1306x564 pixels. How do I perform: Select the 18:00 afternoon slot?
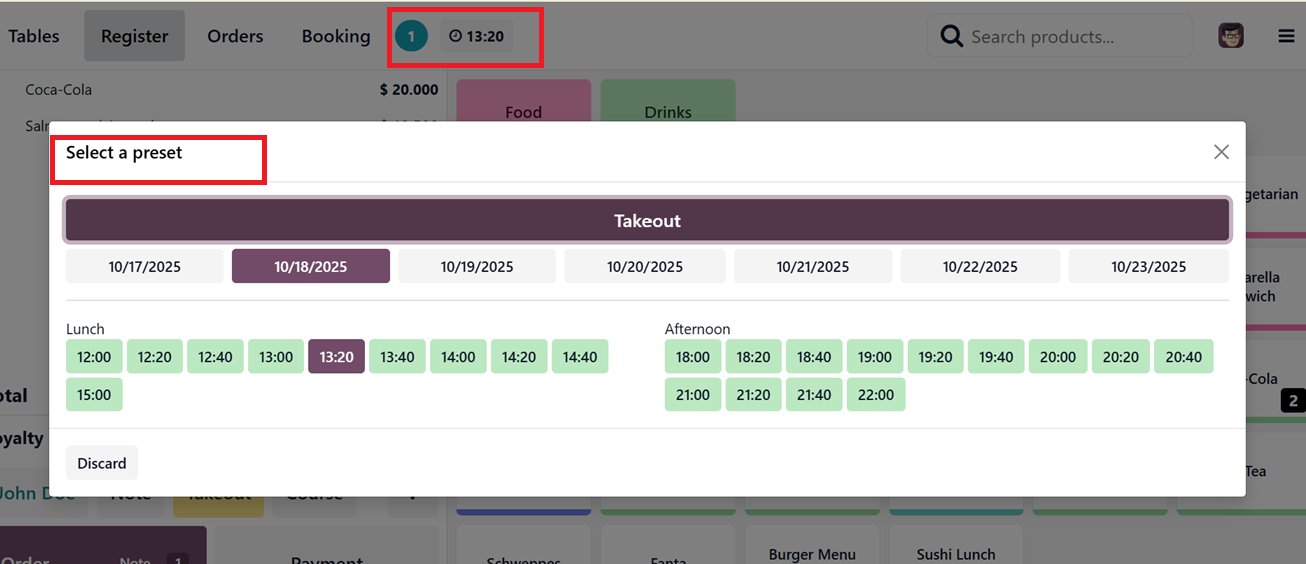point(692,357)
